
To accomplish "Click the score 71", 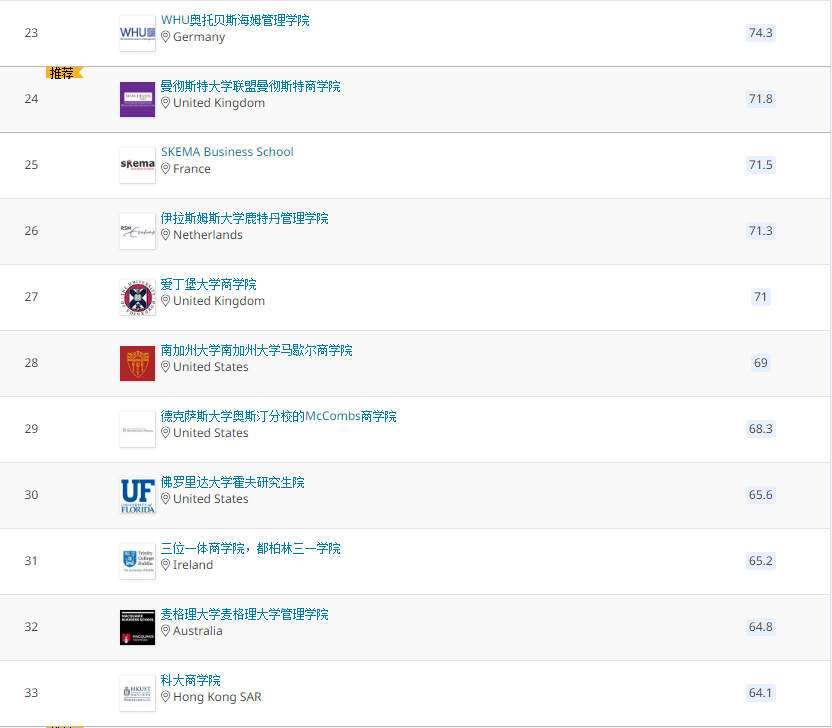I will [x=760, y=297].
